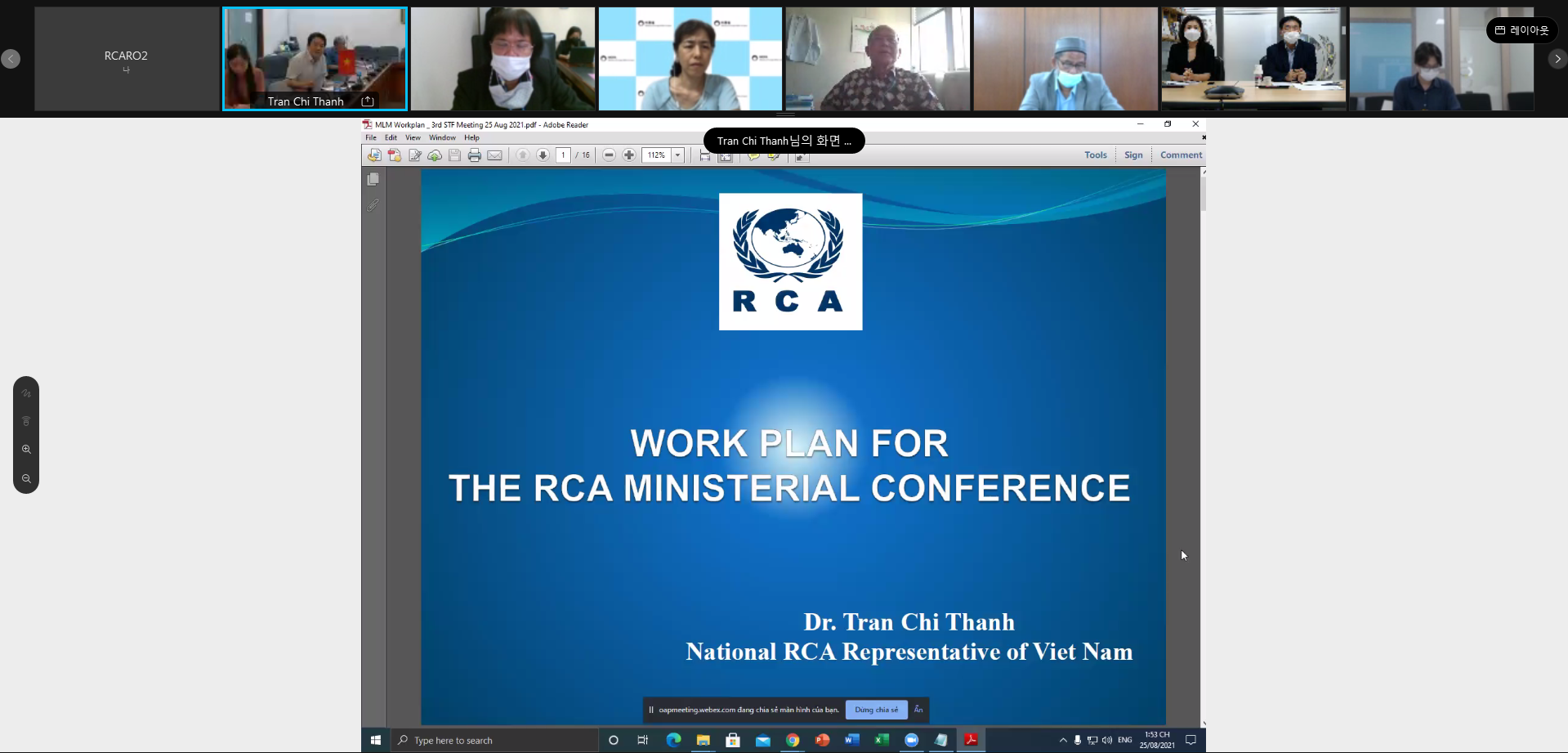Click the page number field showing 1
The width and height of the screenshot is (1568, 753).
[563, 155]
